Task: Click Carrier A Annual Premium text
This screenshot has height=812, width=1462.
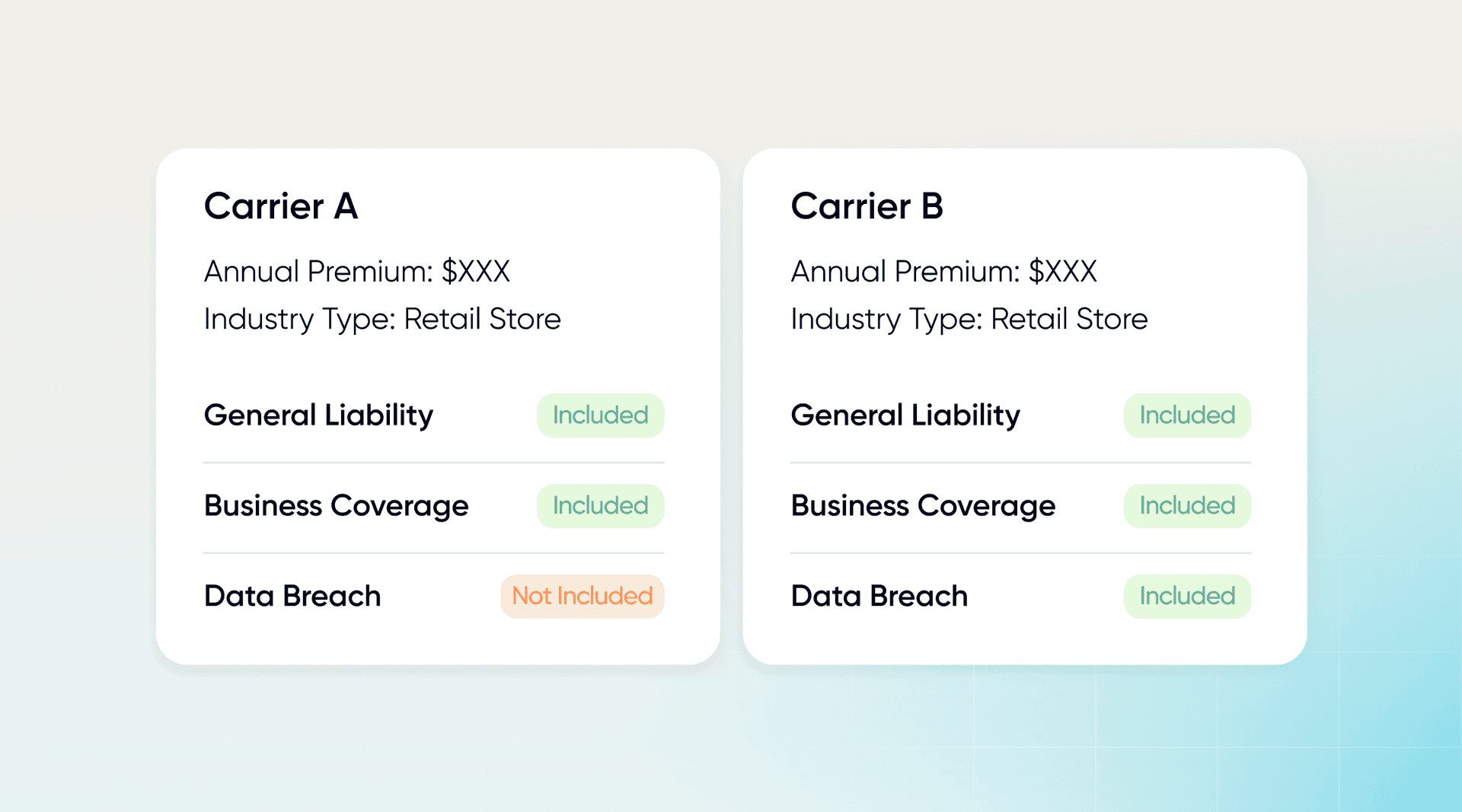Action: point(356,272)
